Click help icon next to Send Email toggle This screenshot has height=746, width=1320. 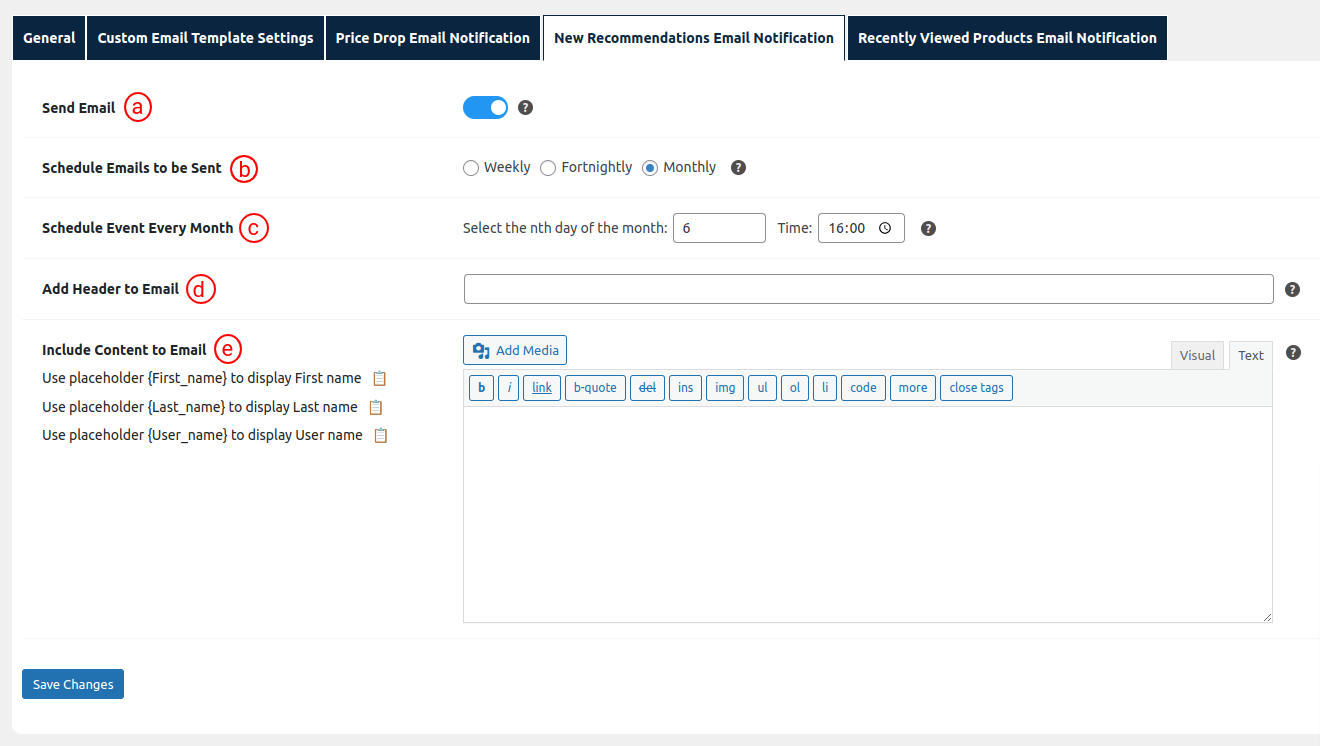point(526,108)
